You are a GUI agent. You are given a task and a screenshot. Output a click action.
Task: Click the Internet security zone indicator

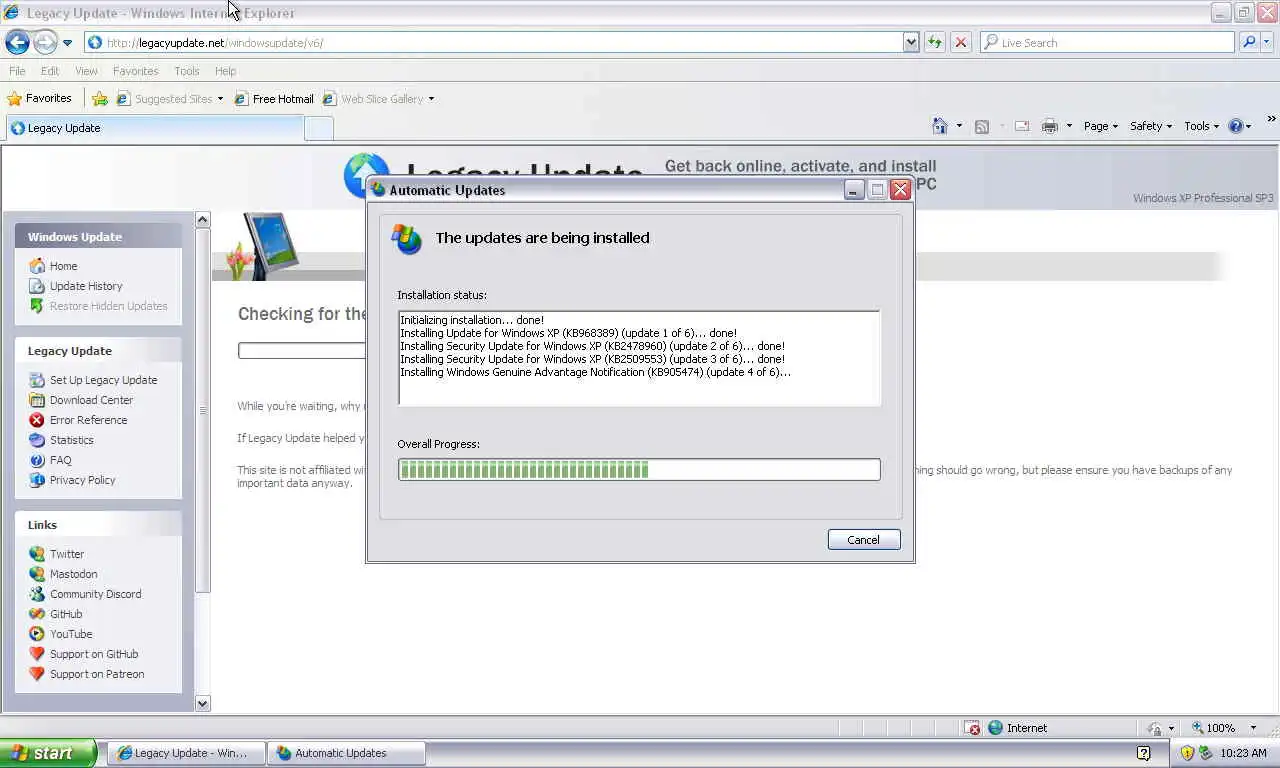pyautogui.click(x=1017, y=728)
